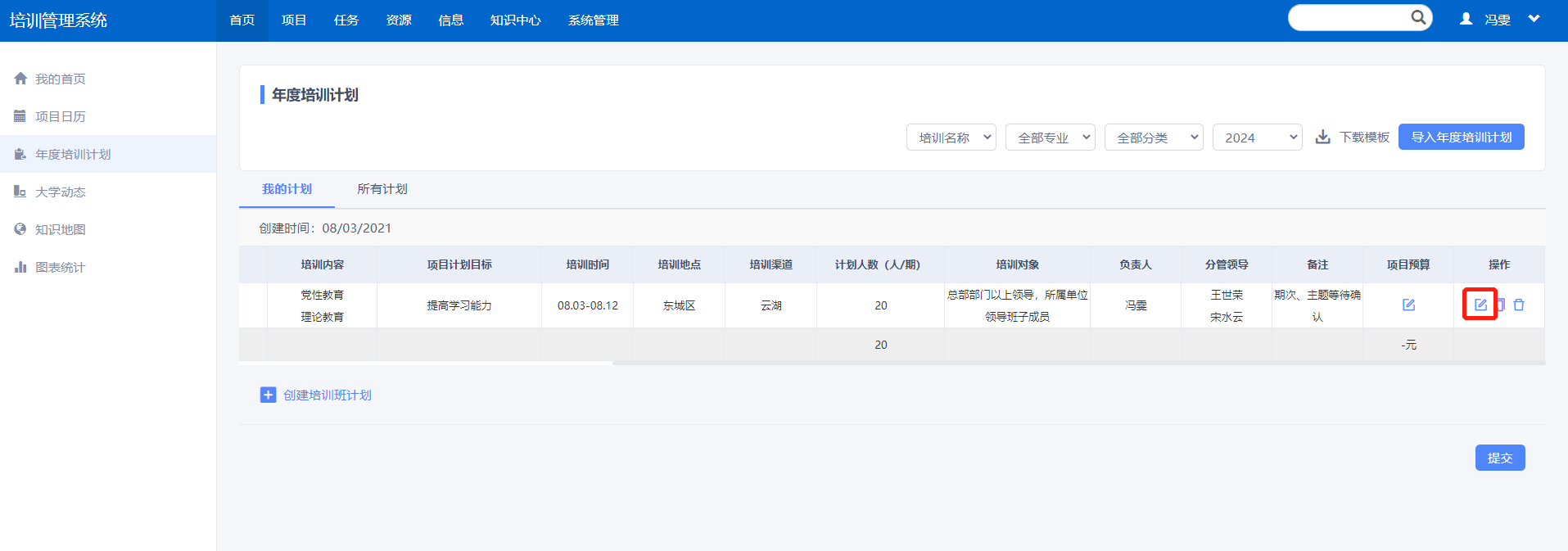Open the 系统管理 top menu

click(593, 20)
